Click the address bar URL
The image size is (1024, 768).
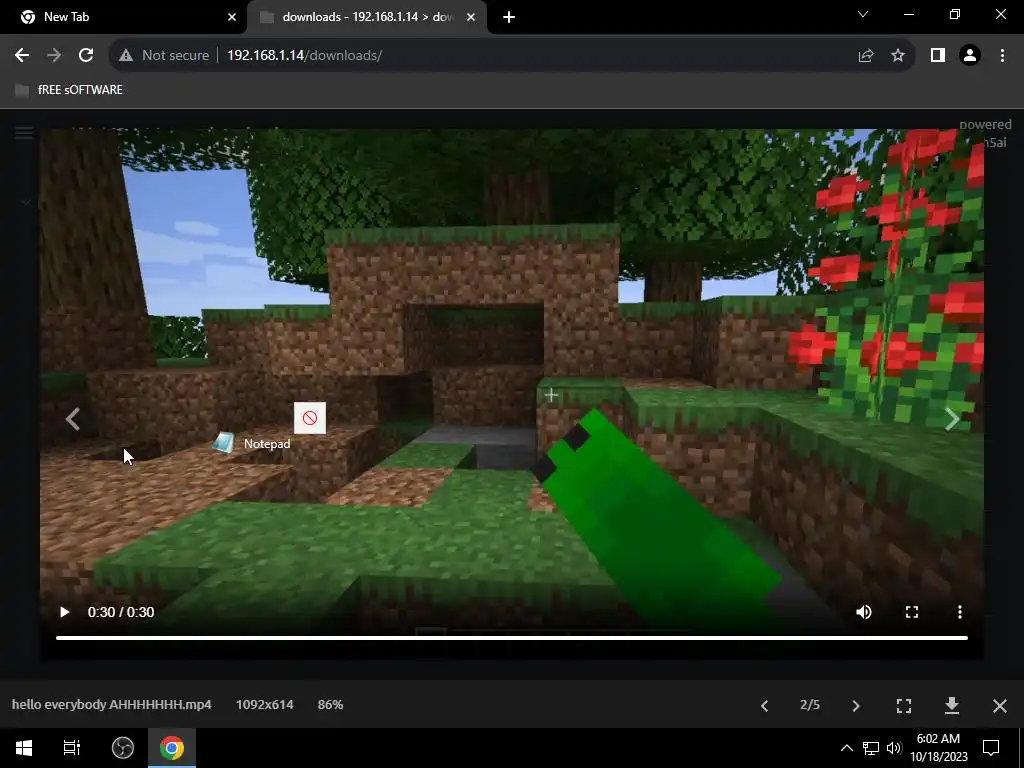pos(304,56)
